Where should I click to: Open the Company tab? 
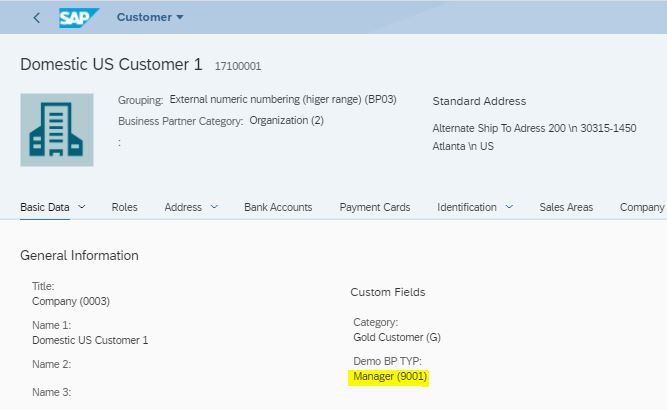tap(642, 207)
